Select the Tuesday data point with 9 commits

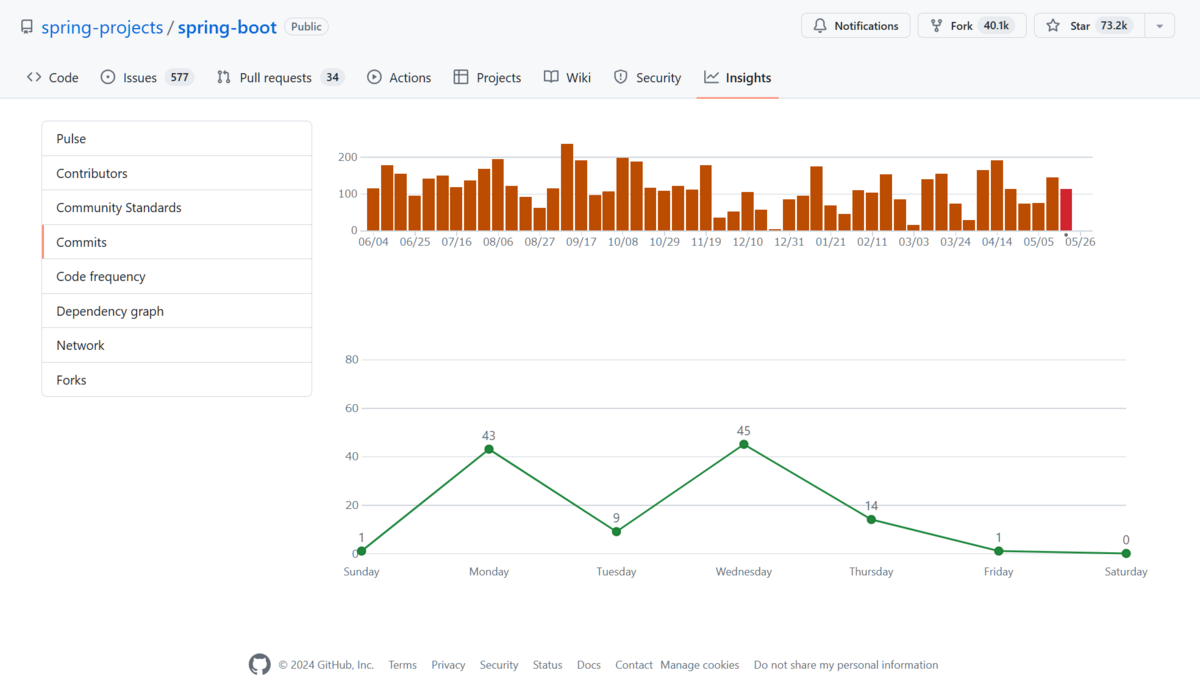coord(616,532)
